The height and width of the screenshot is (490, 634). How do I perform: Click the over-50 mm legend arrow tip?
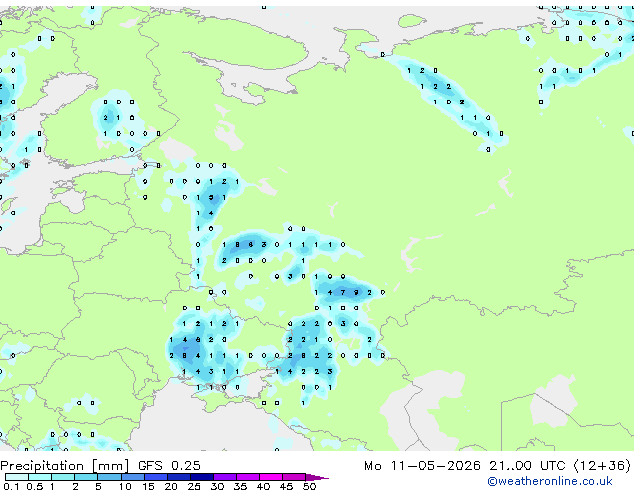[317, 477]
